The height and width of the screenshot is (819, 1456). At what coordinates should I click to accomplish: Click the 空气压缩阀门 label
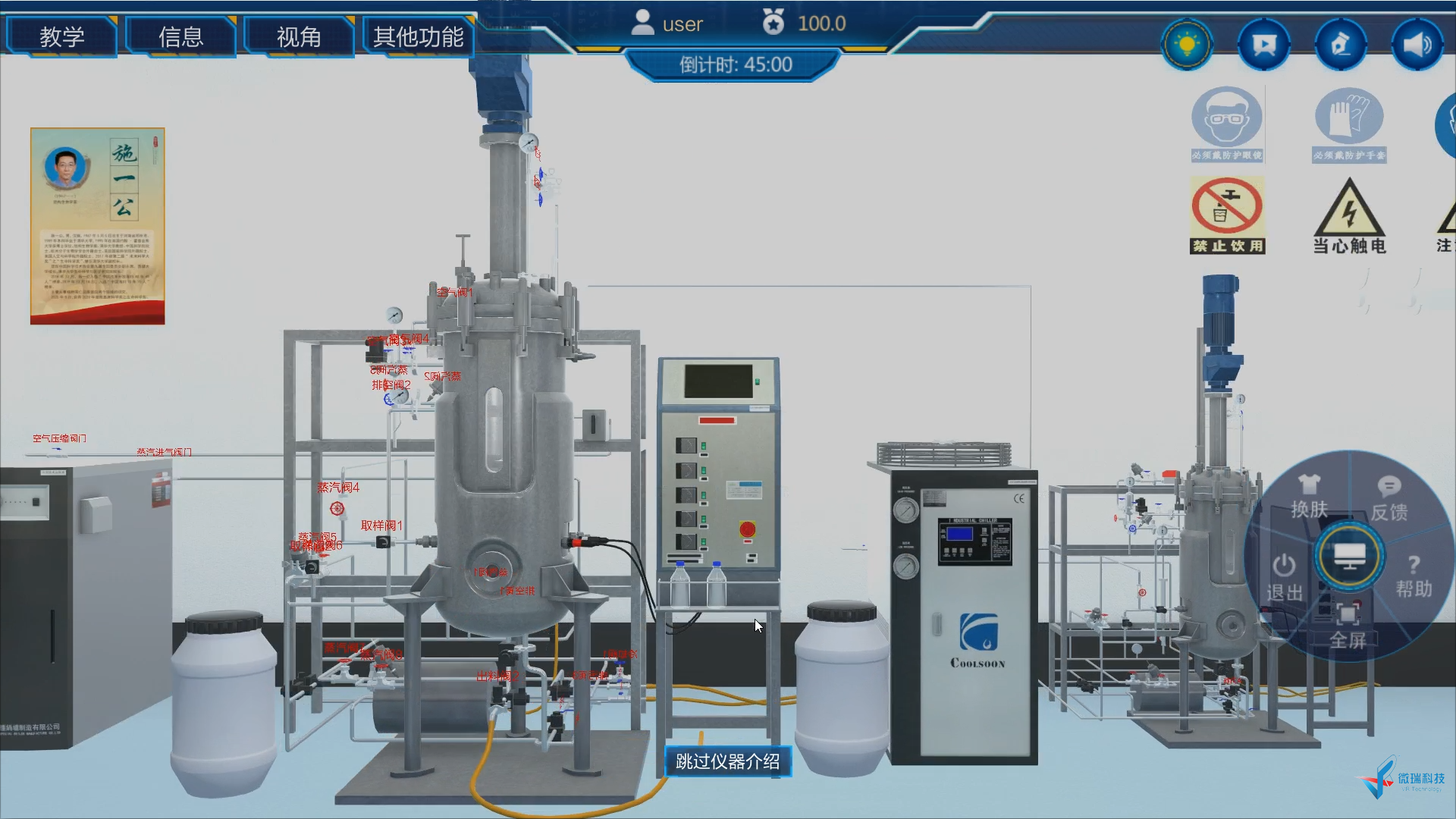click(x=59, y=438)
